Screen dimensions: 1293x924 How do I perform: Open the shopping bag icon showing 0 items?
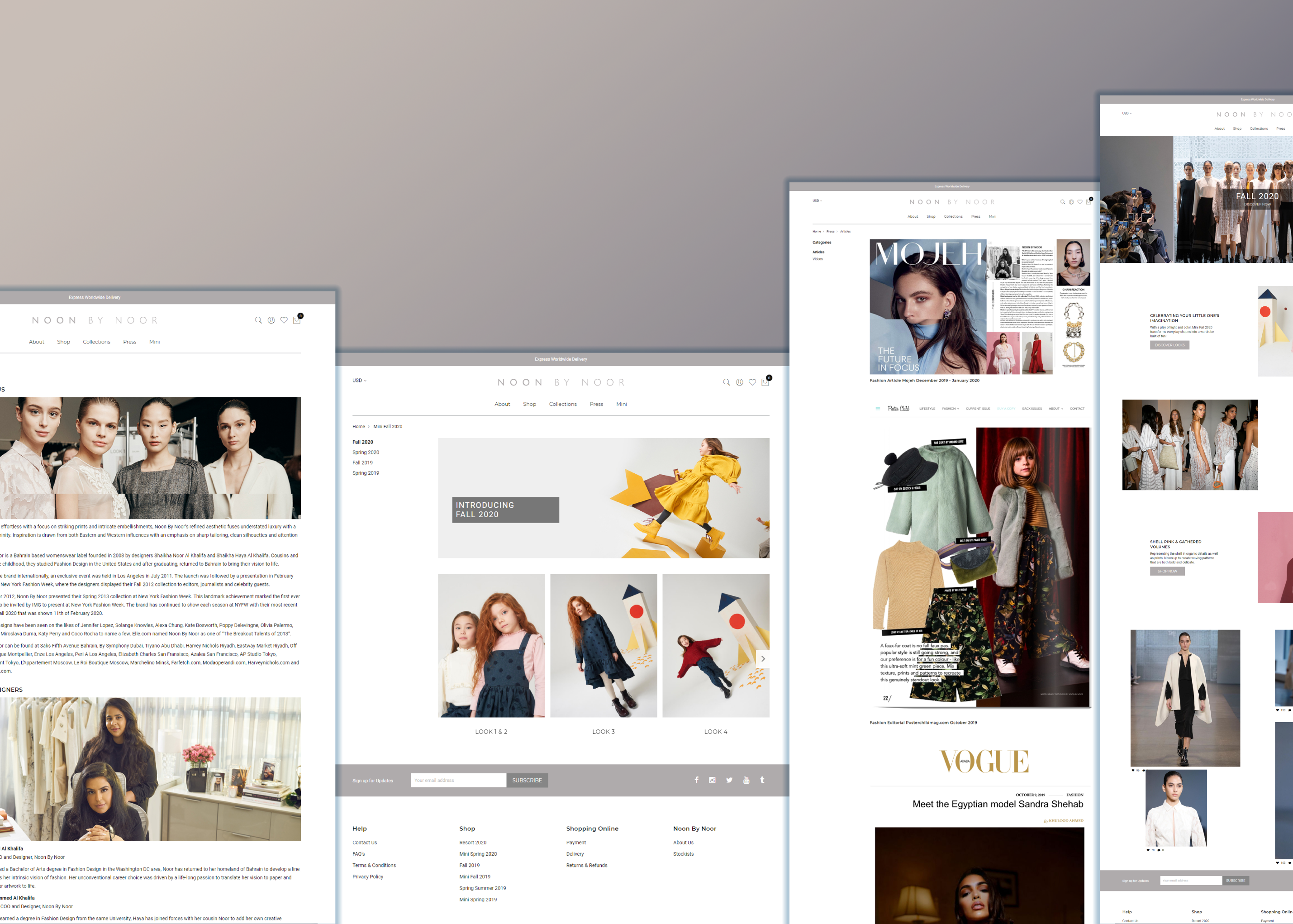point(765,381)
